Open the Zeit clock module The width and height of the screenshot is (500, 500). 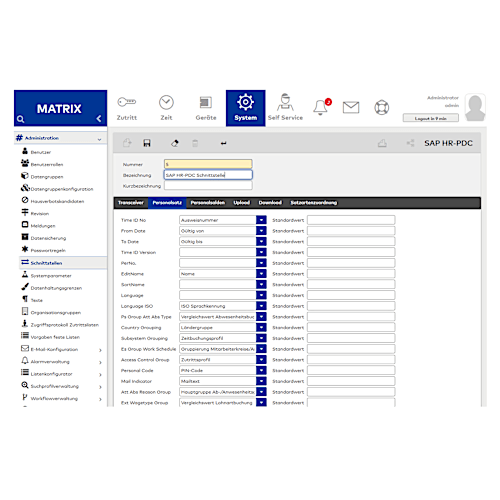(x=166, y=108)
